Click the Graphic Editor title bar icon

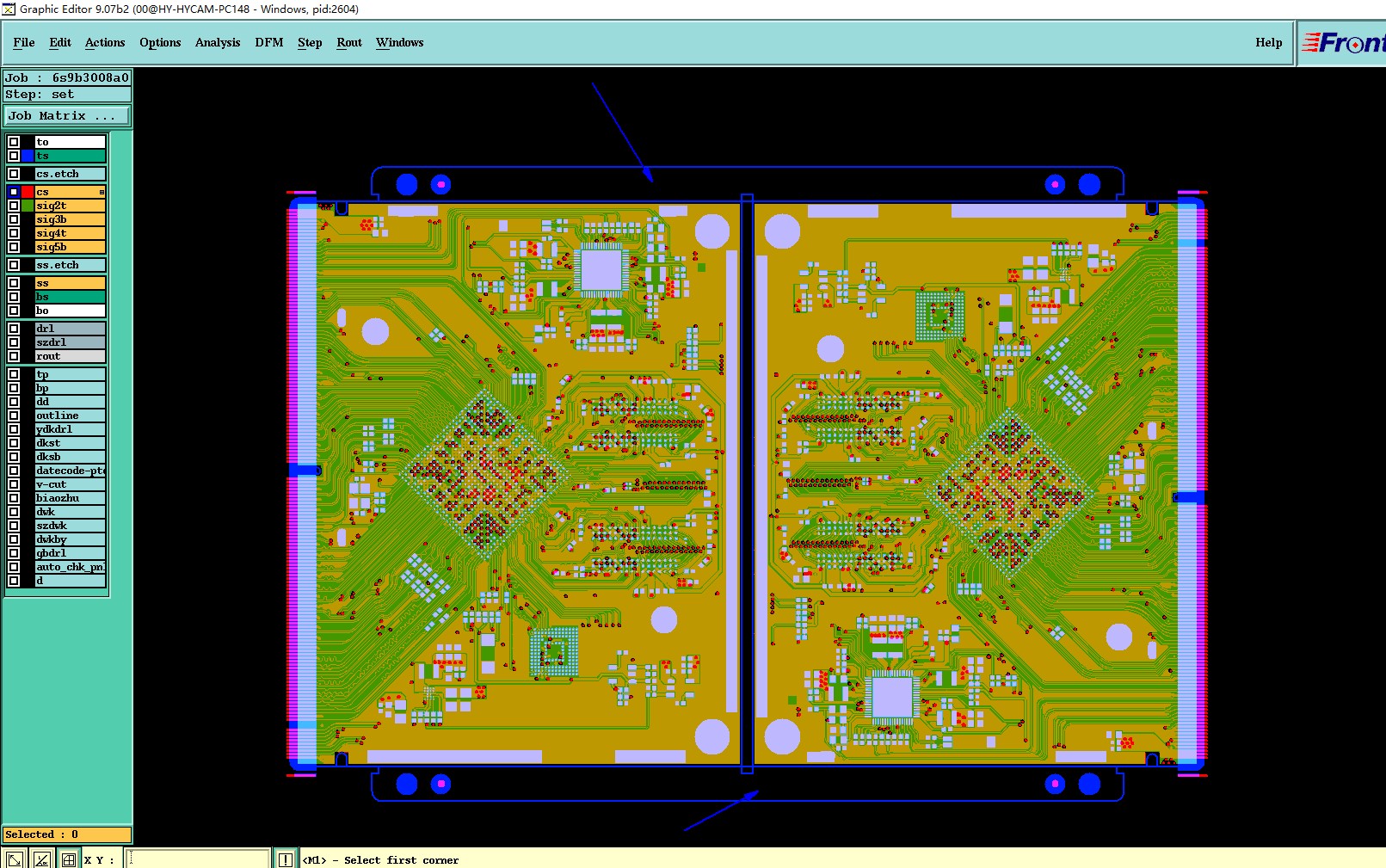[9, 9]
